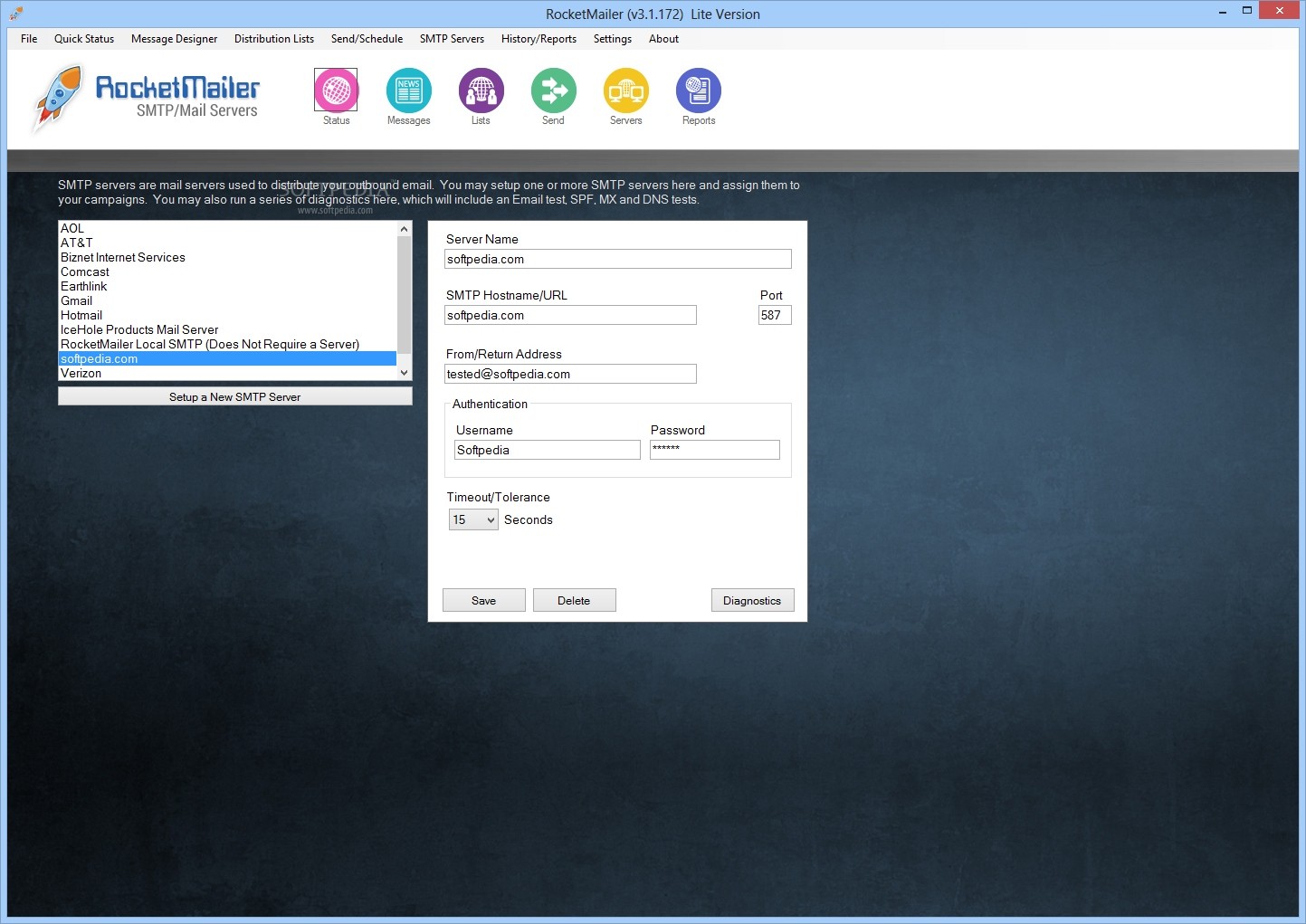Close the RocketMailer window

tap(1280, 11)
